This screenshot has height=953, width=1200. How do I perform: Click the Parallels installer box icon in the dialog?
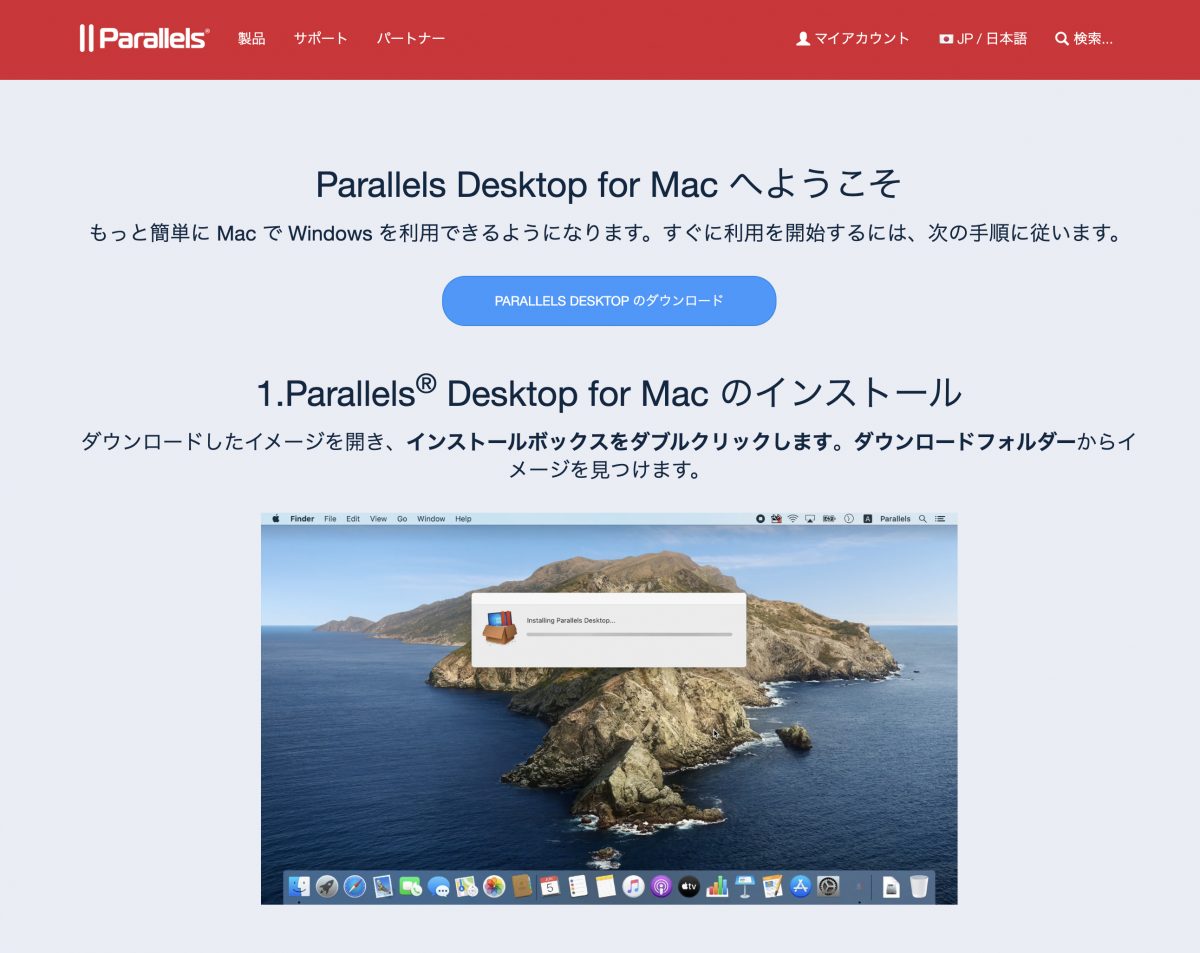pyautogui.click(x=499, y=627)
